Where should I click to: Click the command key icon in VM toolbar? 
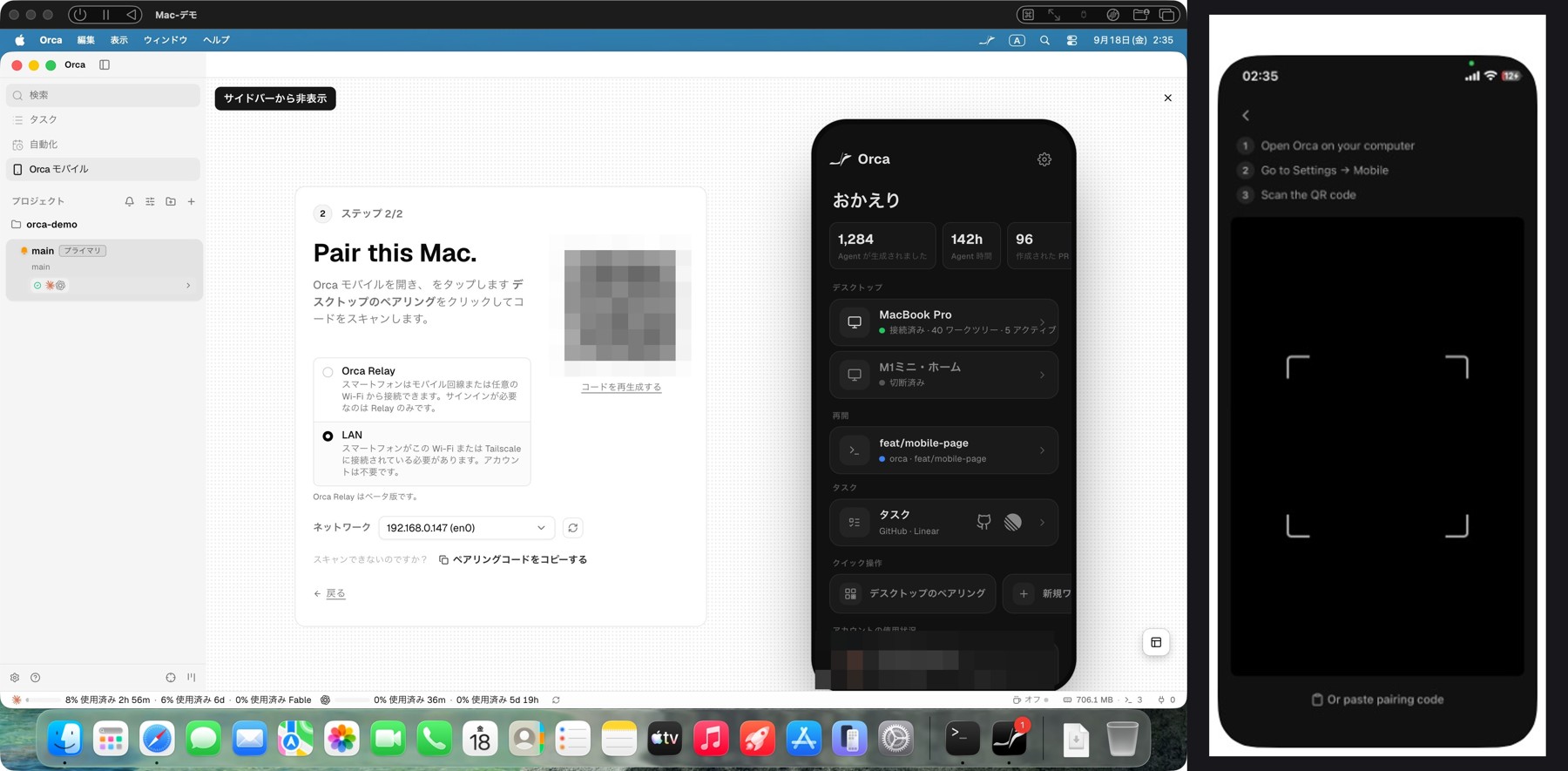[1028, 15]
